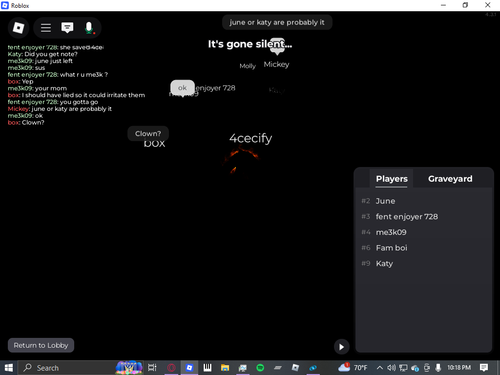500x375 pixels.
Task: Open the Roblox logo menu
Action: click(18, 28)
